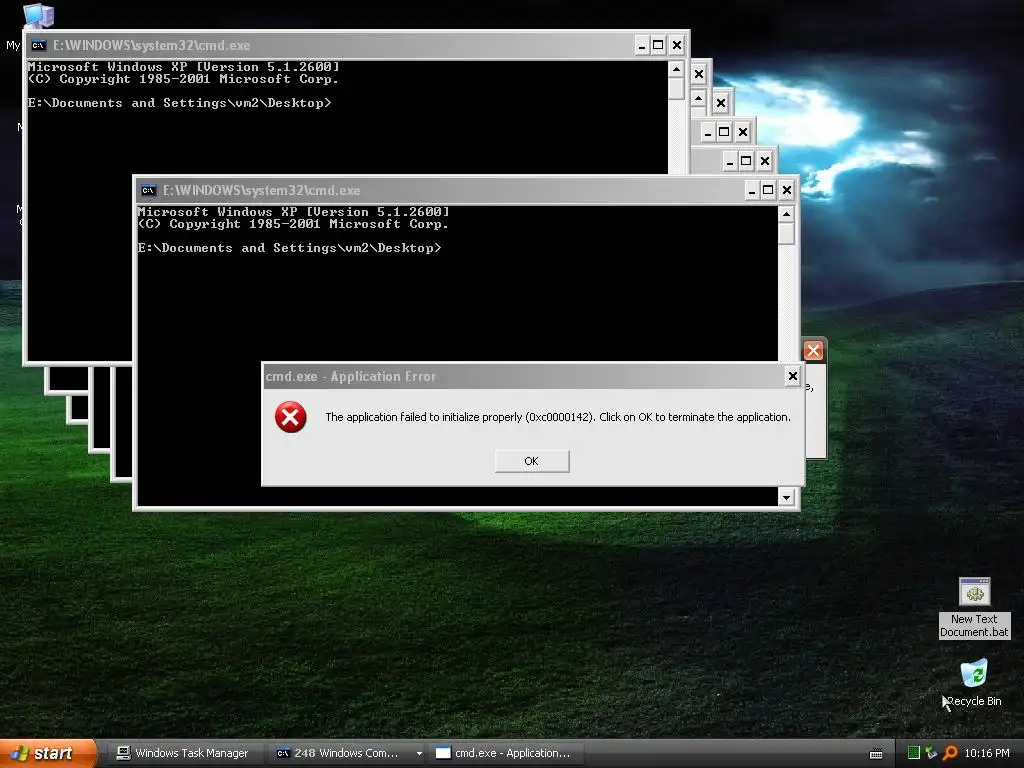Click the red close button of the hidden dialog
1024x768 pixels.
(x=813, y=351)
